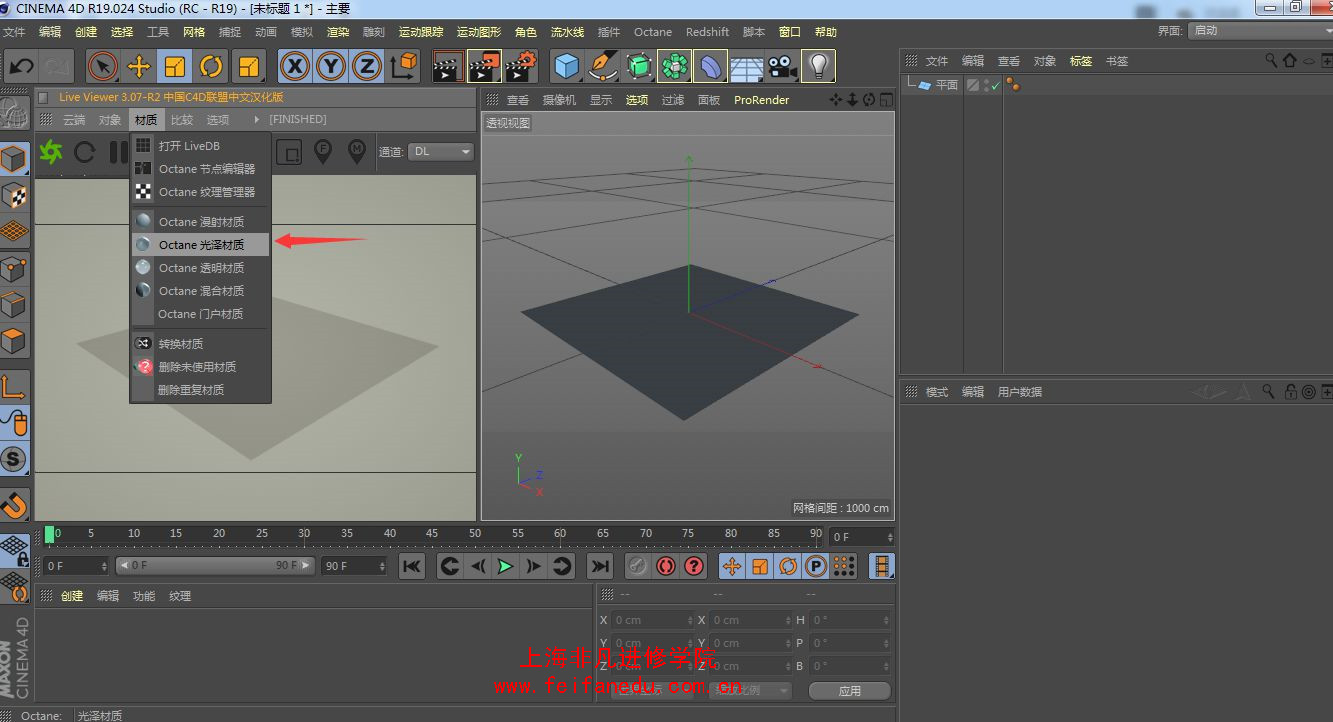This screenshot has height=722, width=1333.
Task: Restart the Live Viewer render
Action: tap(85, 152)
